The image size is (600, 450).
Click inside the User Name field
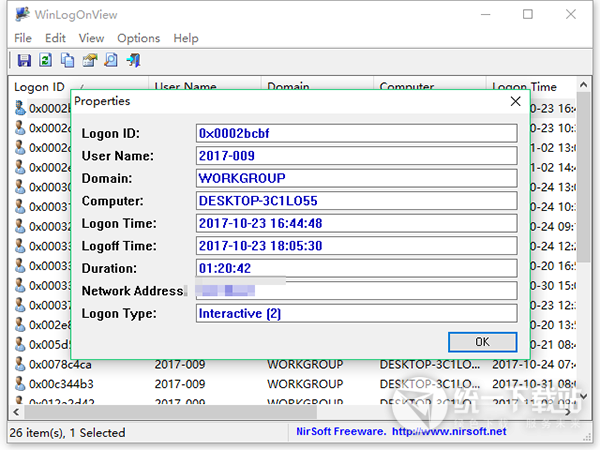357,156
